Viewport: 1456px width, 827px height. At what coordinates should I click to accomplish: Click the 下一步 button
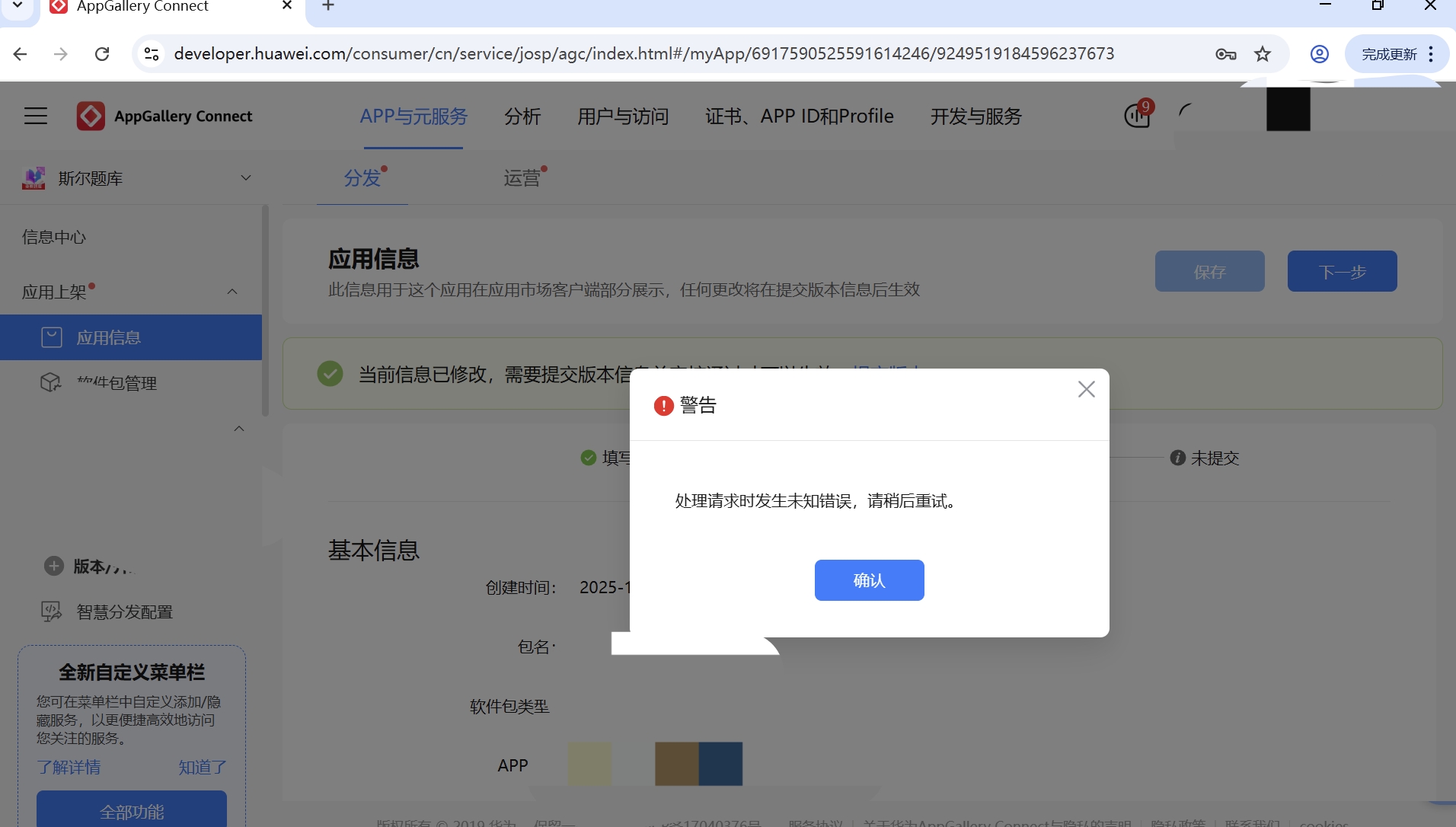tap(1342, 271)
